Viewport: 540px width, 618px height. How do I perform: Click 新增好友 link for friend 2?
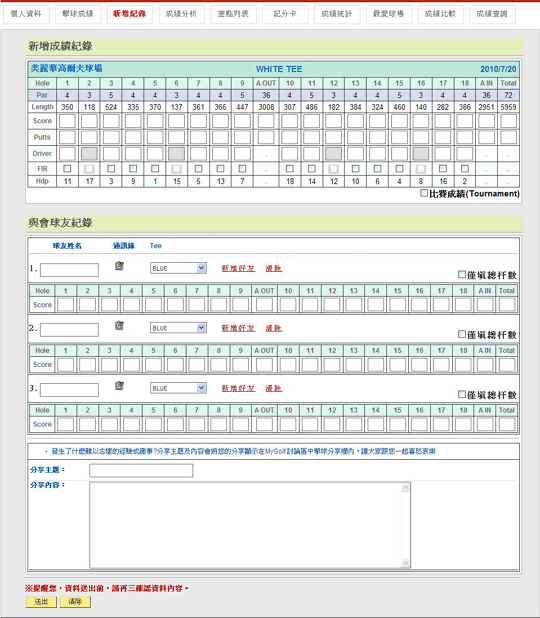pyautogui.click(x=238, y=328)
